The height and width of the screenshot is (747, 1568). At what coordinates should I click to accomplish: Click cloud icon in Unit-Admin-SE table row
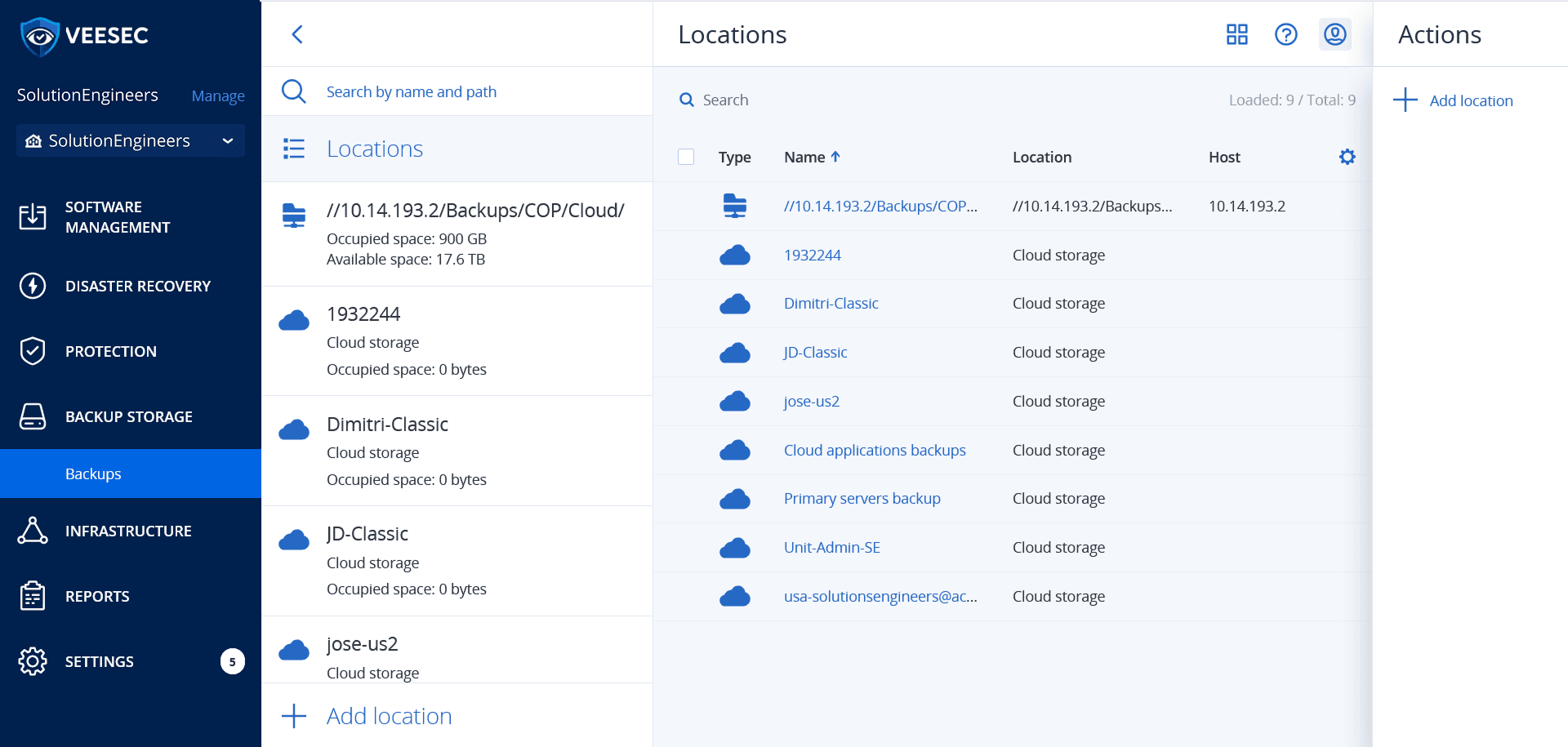(735, 548)
